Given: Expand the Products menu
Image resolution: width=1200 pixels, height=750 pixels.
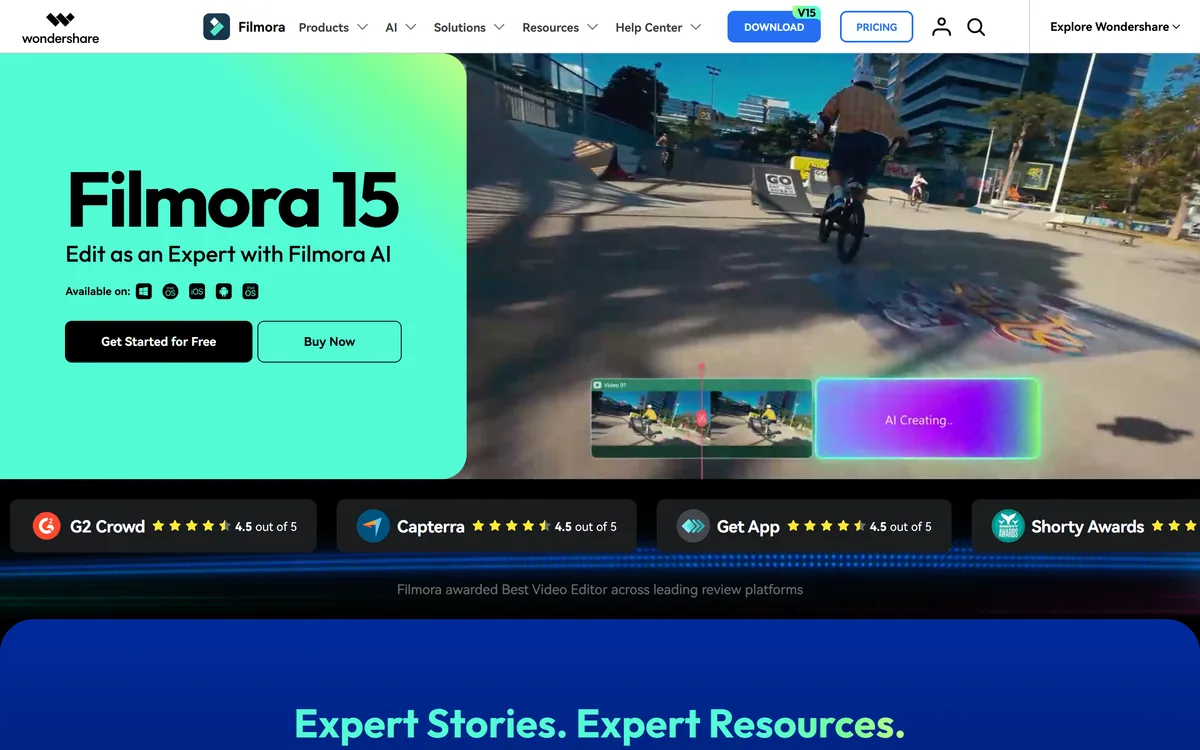Looking at the screenshot, I should (333, 27).
